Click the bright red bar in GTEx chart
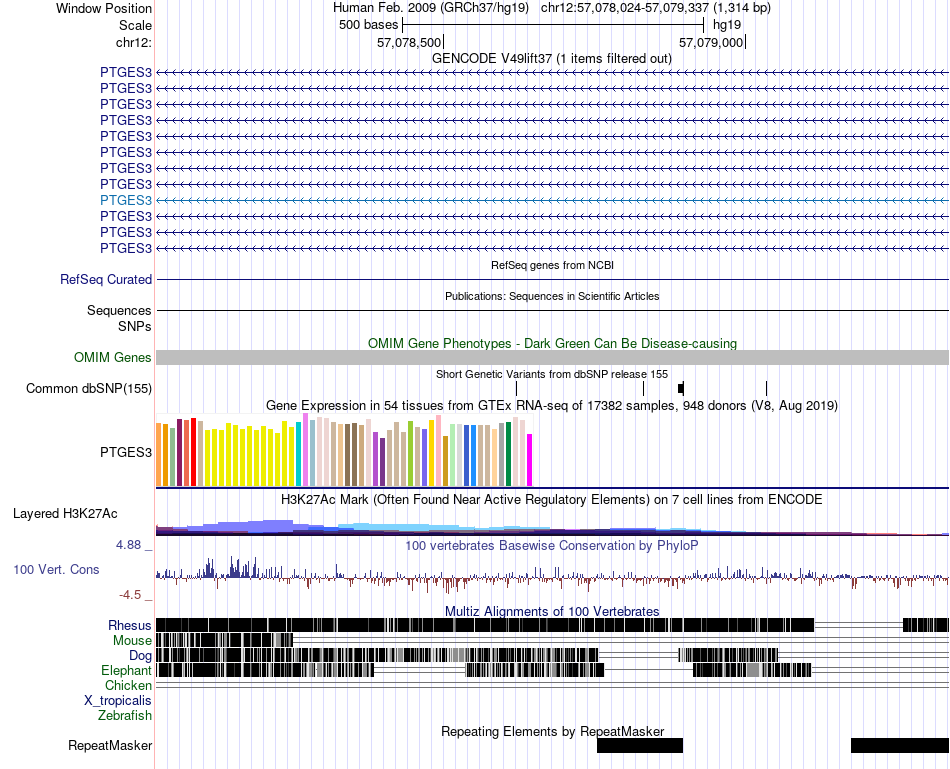 (194, 451)
